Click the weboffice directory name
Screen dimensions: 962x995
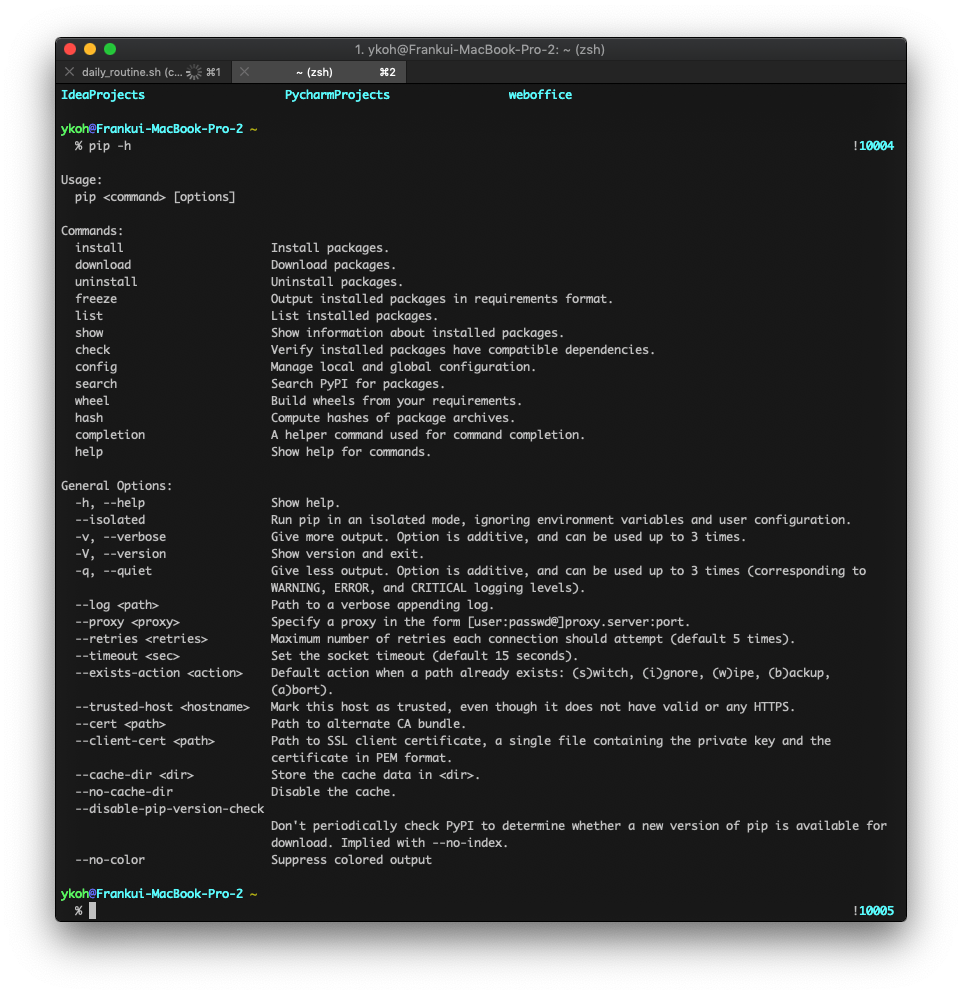click(540, 95)
